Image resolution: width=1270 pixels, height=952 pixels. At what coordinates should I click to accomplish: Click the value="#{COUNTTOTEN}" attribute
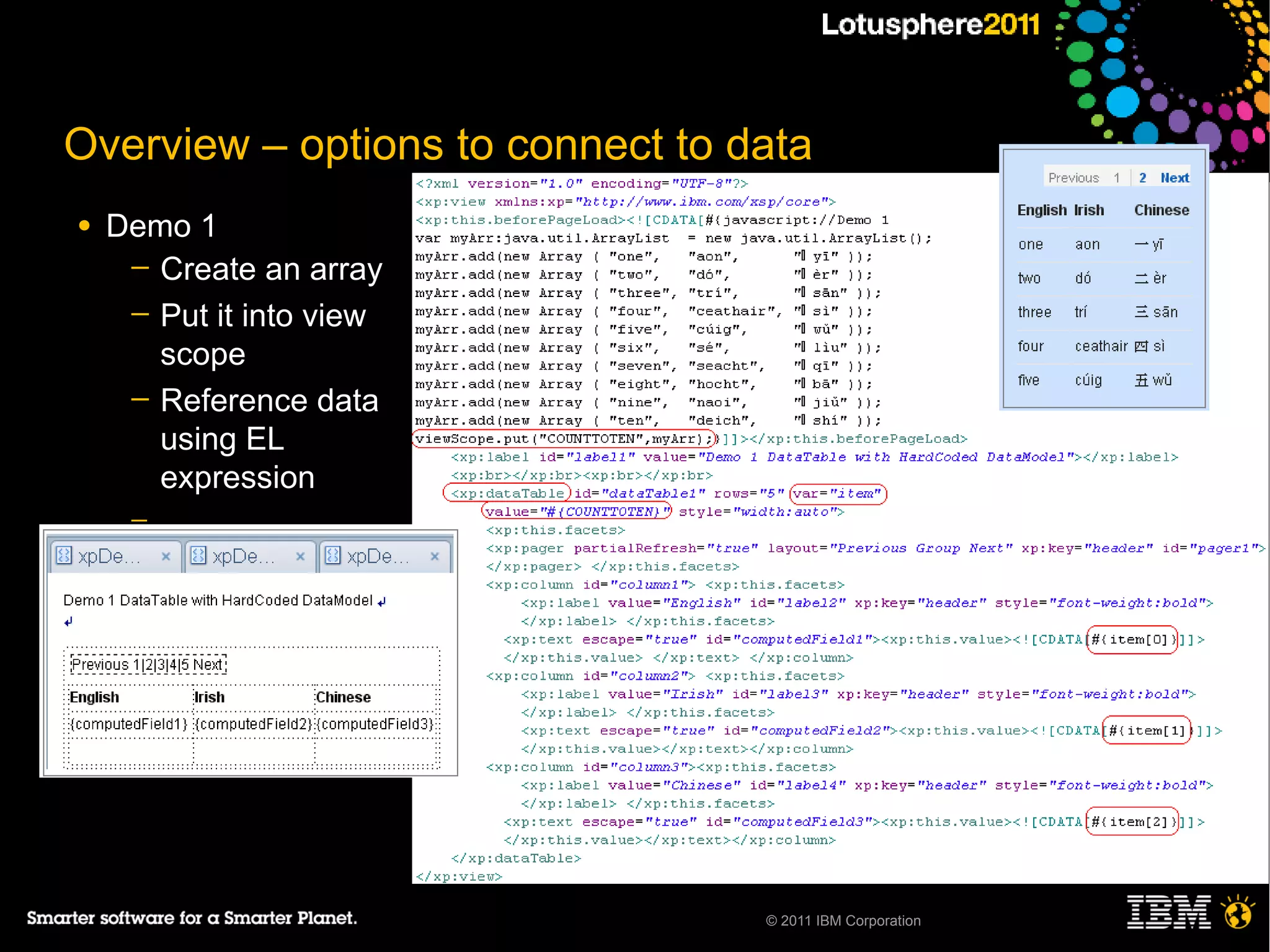pyautogui.click(x=577, y=512)
